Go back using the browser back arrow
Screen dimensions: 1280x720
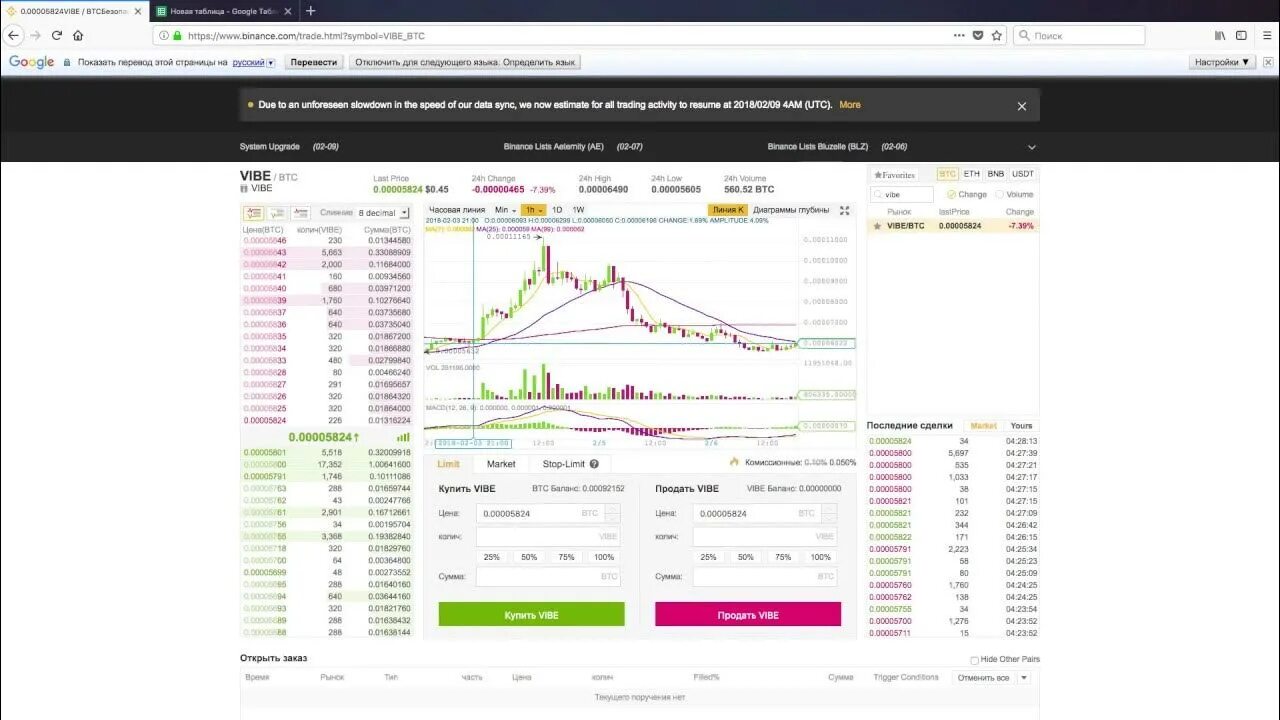coord(13,35)
